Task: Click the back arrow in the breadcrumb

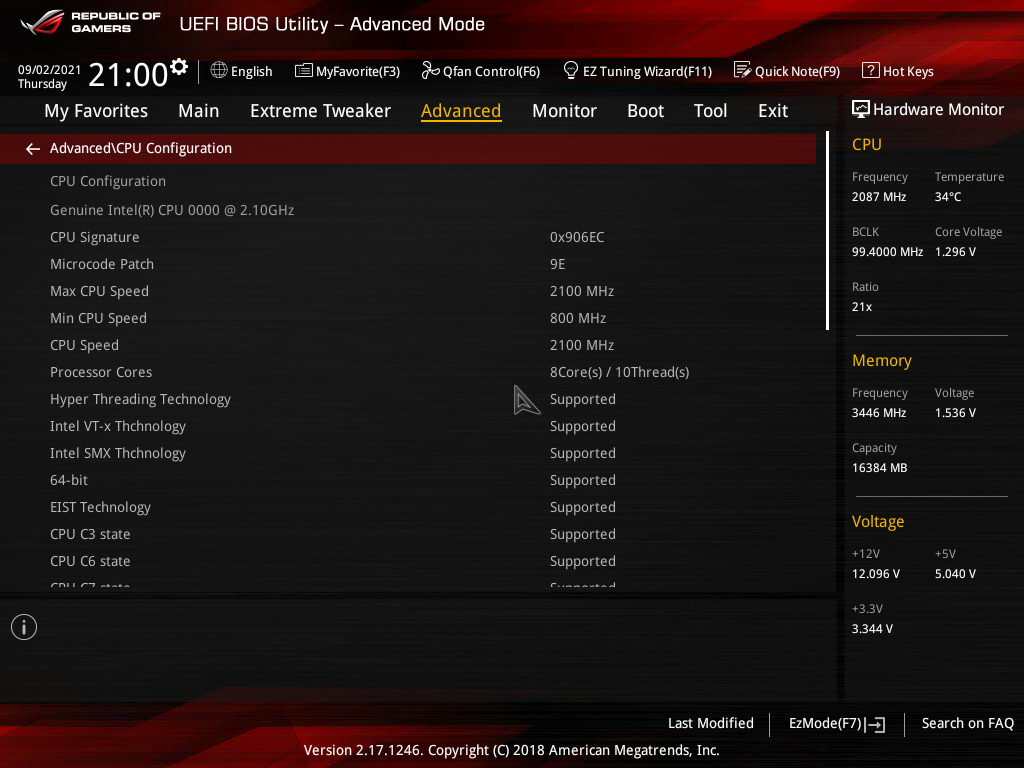Action: (33, 149)
